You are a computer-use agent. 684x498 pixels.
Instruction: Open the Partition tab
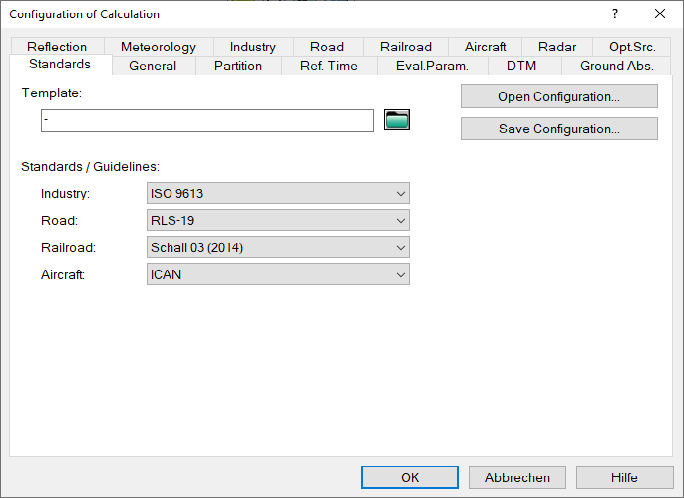point(238,66)
